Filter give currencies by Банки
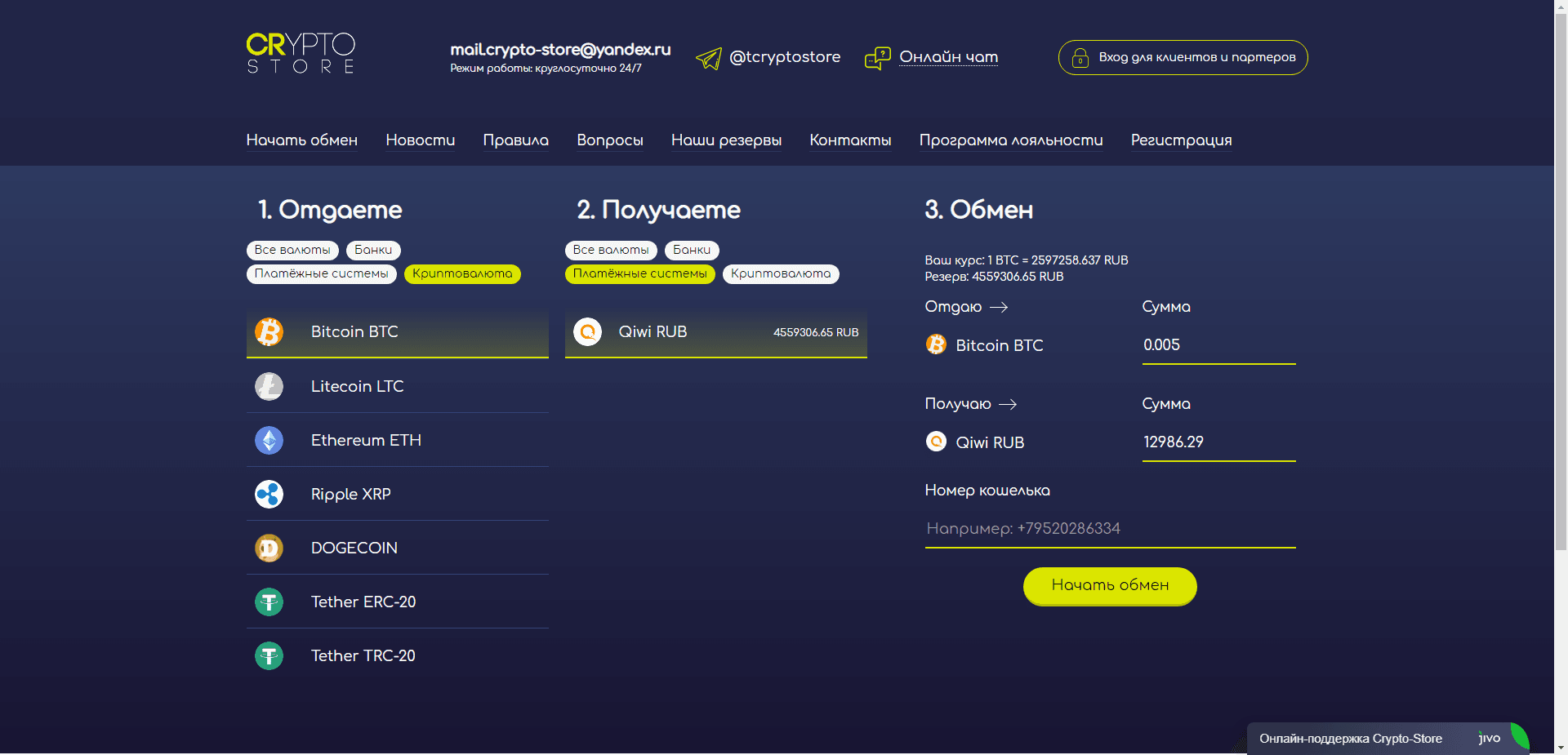This screenshot has width=1568, height=755. click(373, 250)
